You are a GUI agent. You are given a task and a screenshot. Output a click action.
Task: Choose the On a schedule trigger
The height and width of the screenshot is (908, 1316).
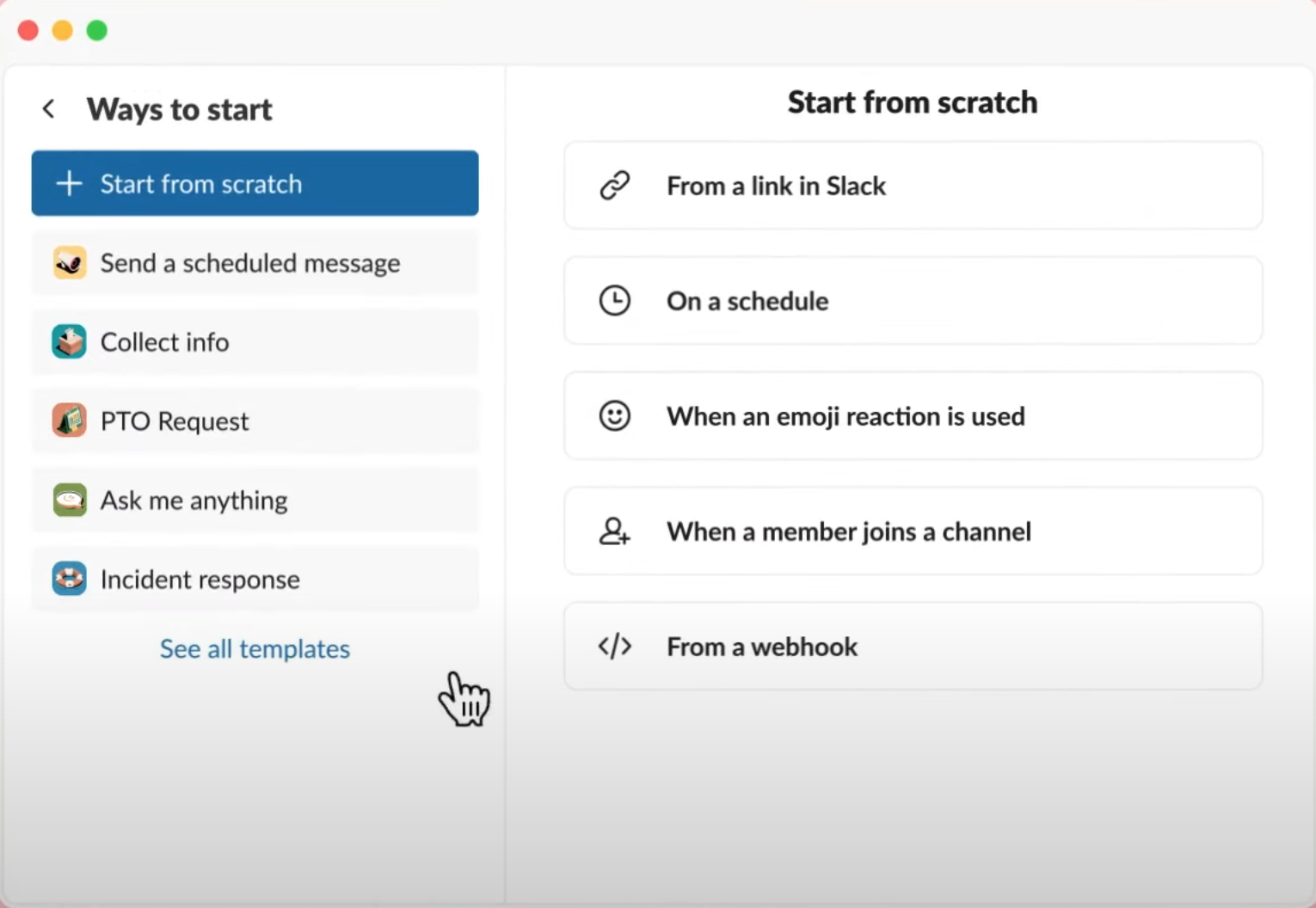click(912, 300)
